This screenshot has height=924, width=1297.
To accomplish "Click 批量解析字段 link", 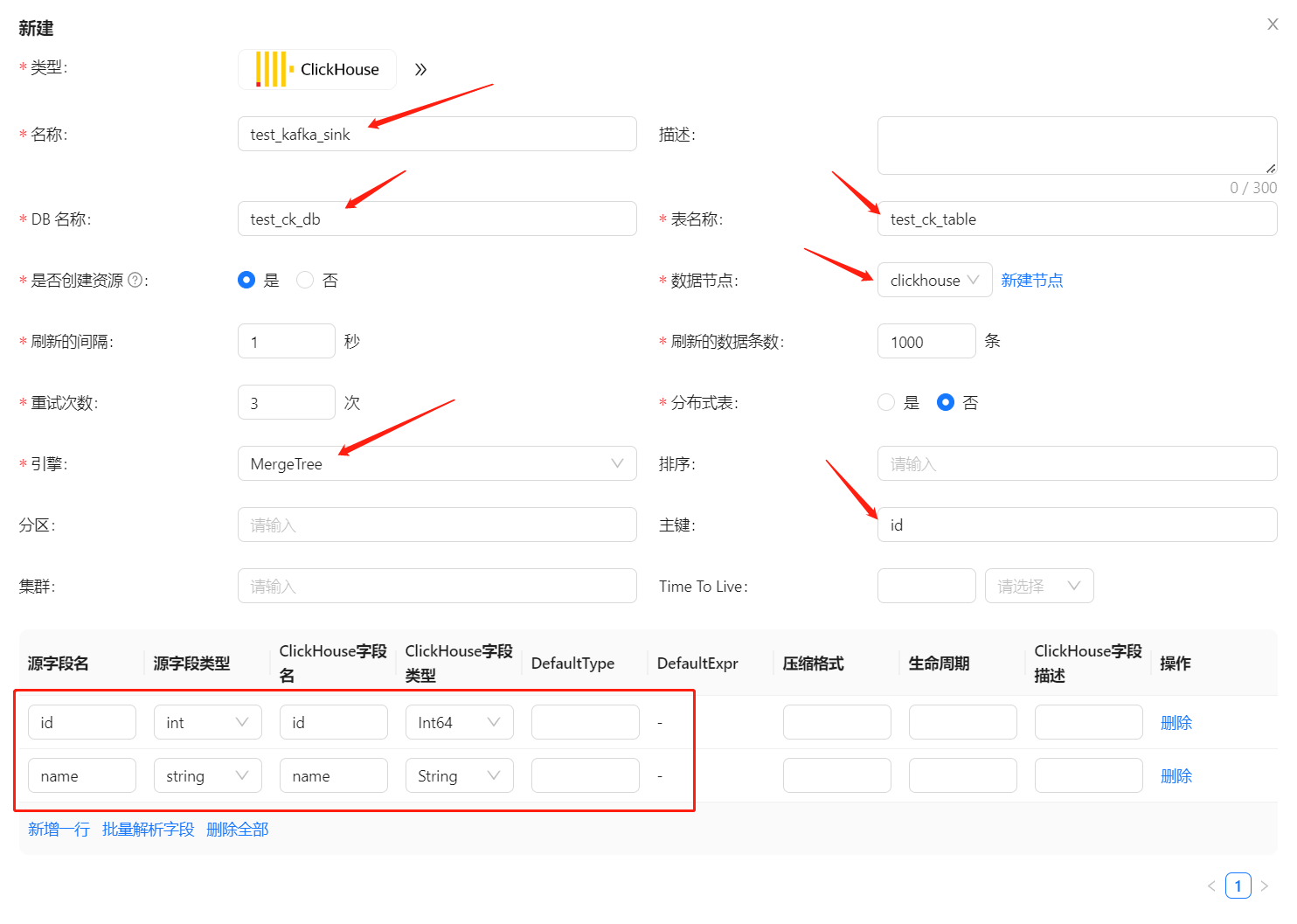I will (x=148, y=829).
